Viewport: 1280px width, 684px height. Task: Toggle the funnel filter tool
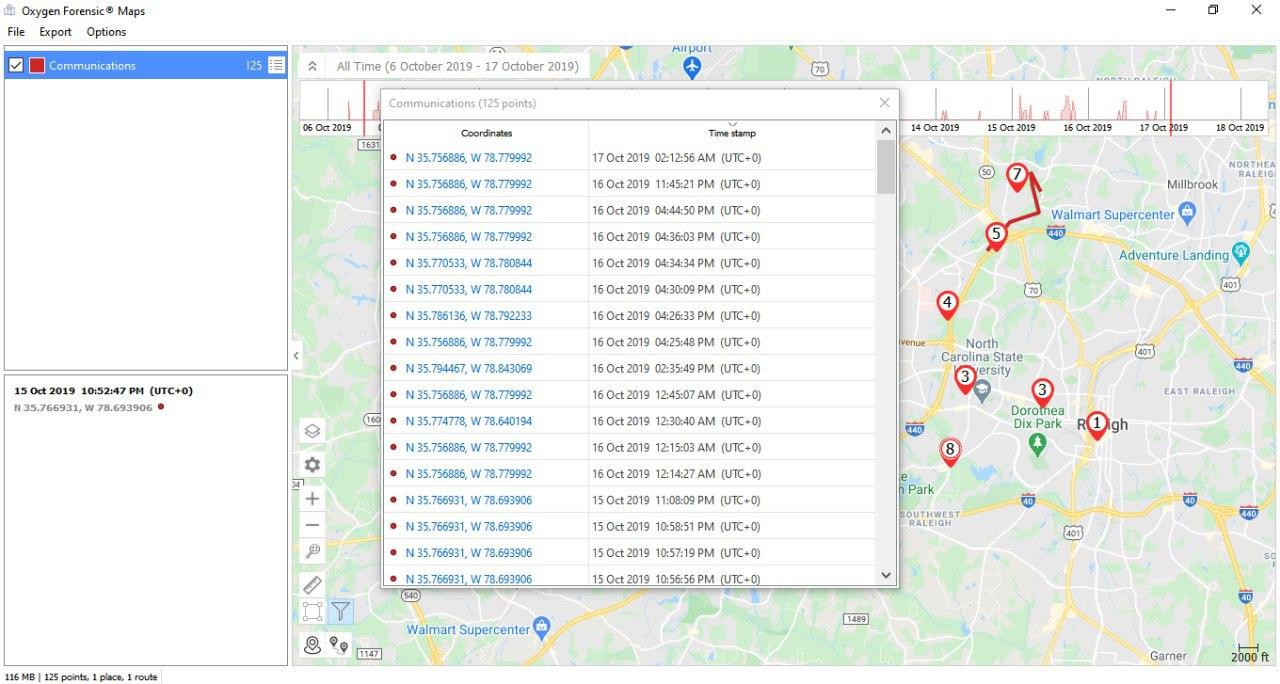[x=341, y=611]
